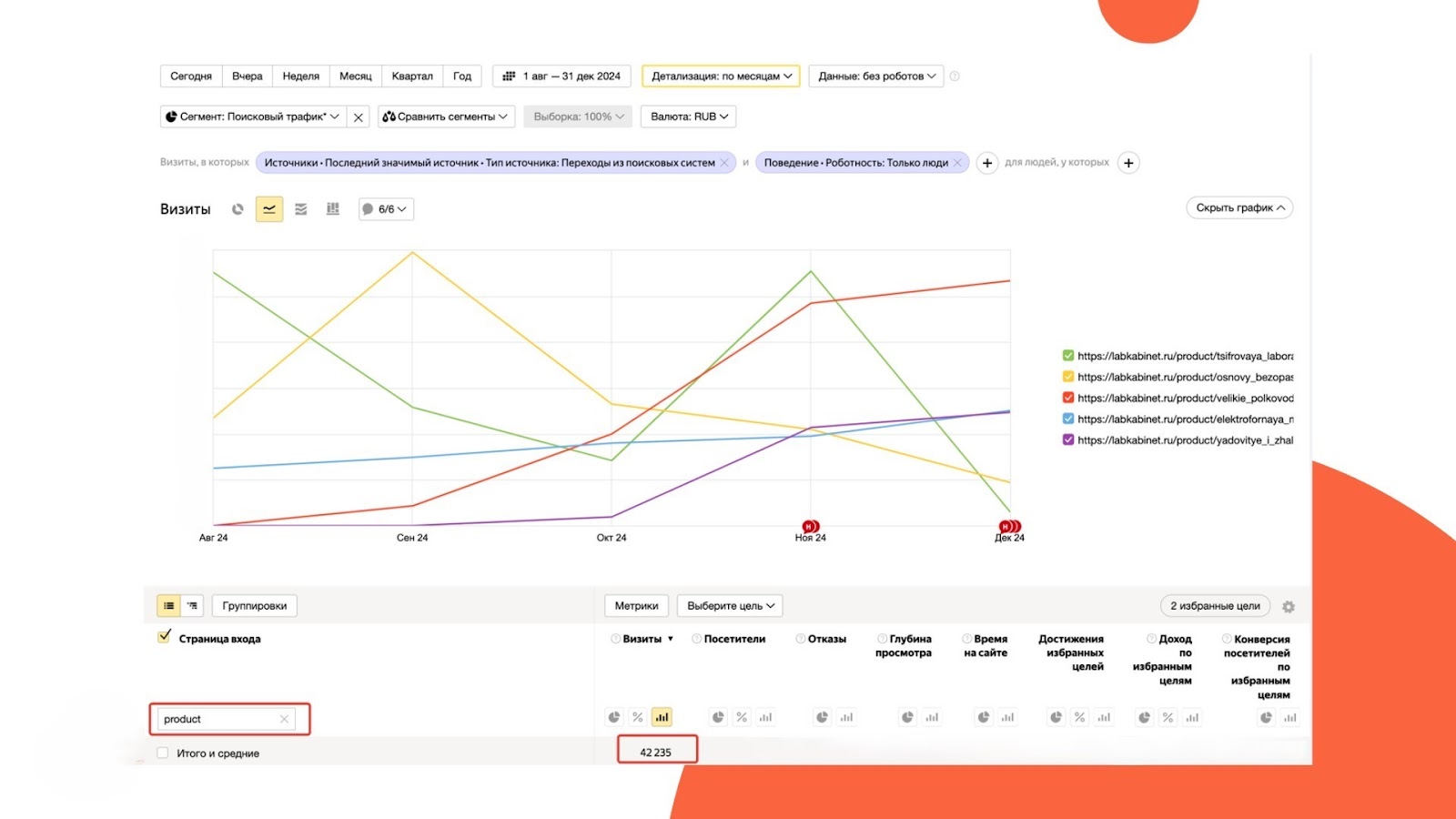Open the Выберите цель dropdown
This screenshot has height=819, width=1456.
[730, 606]
